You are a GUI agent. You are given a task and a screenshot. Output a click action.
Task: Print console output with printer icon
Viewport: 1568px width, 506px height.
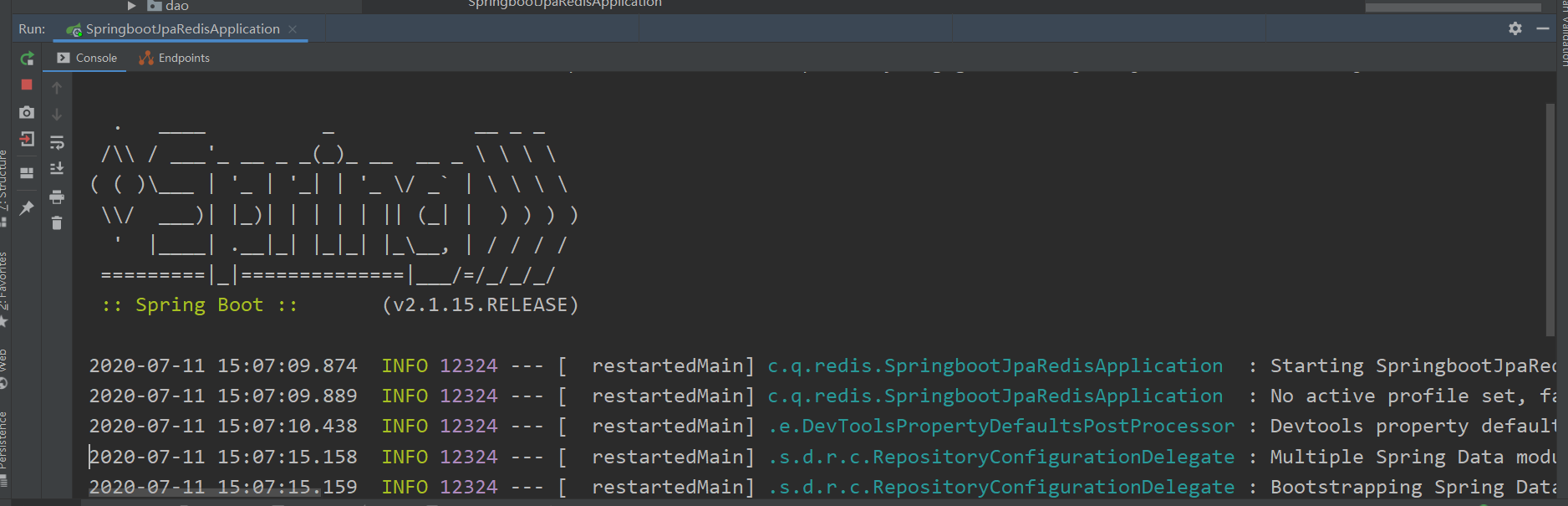[57, 197]
